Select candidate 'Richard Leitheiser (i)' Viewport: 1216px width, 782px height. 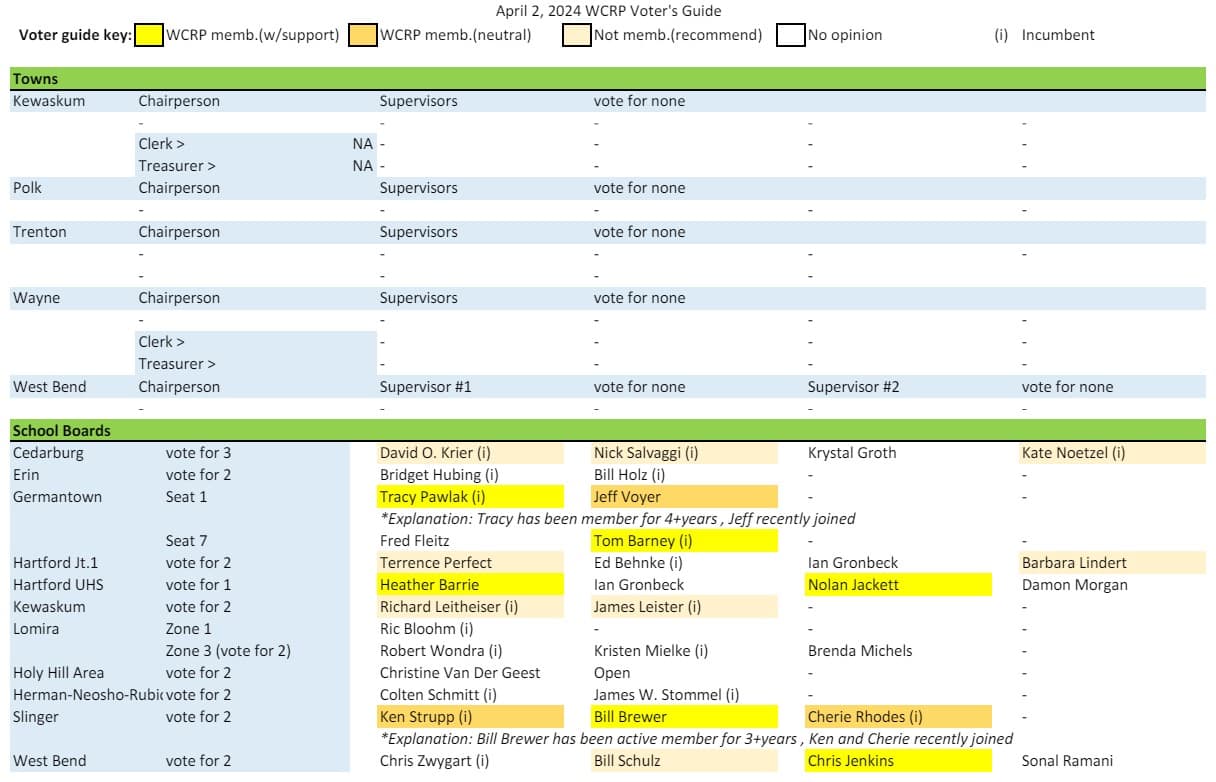click(x=471, y=606)
